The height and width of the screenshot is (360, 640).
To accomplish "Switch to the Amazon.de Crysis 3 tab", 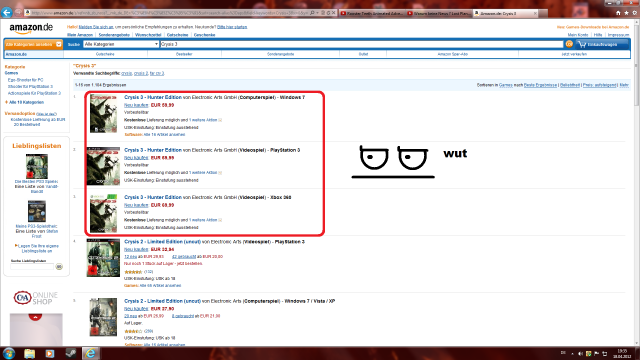I will pyautogui.click(x=505, y=13).
